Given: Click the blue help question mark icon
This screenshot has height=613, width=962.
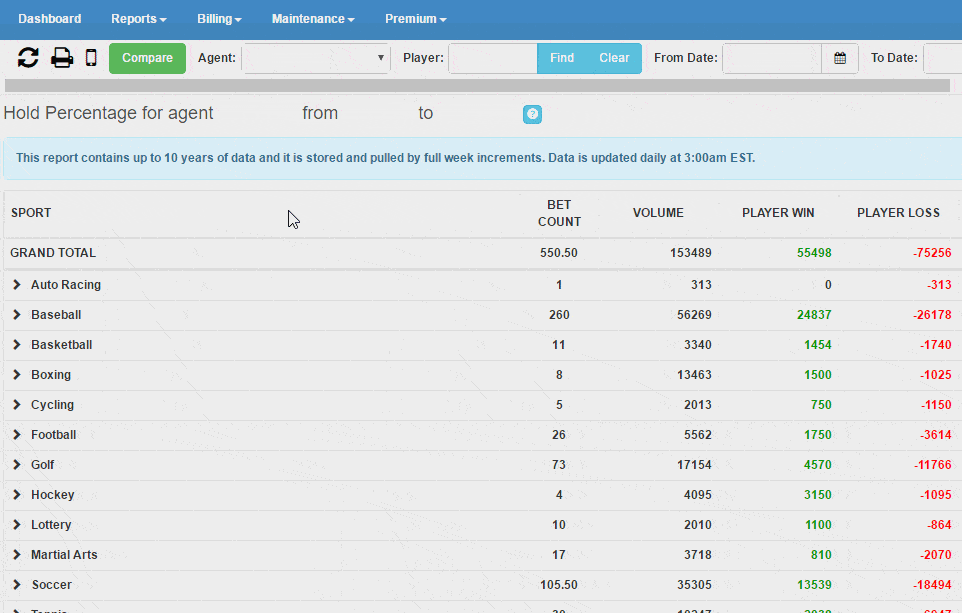Looking at the screenshot, I should [533, 114].
